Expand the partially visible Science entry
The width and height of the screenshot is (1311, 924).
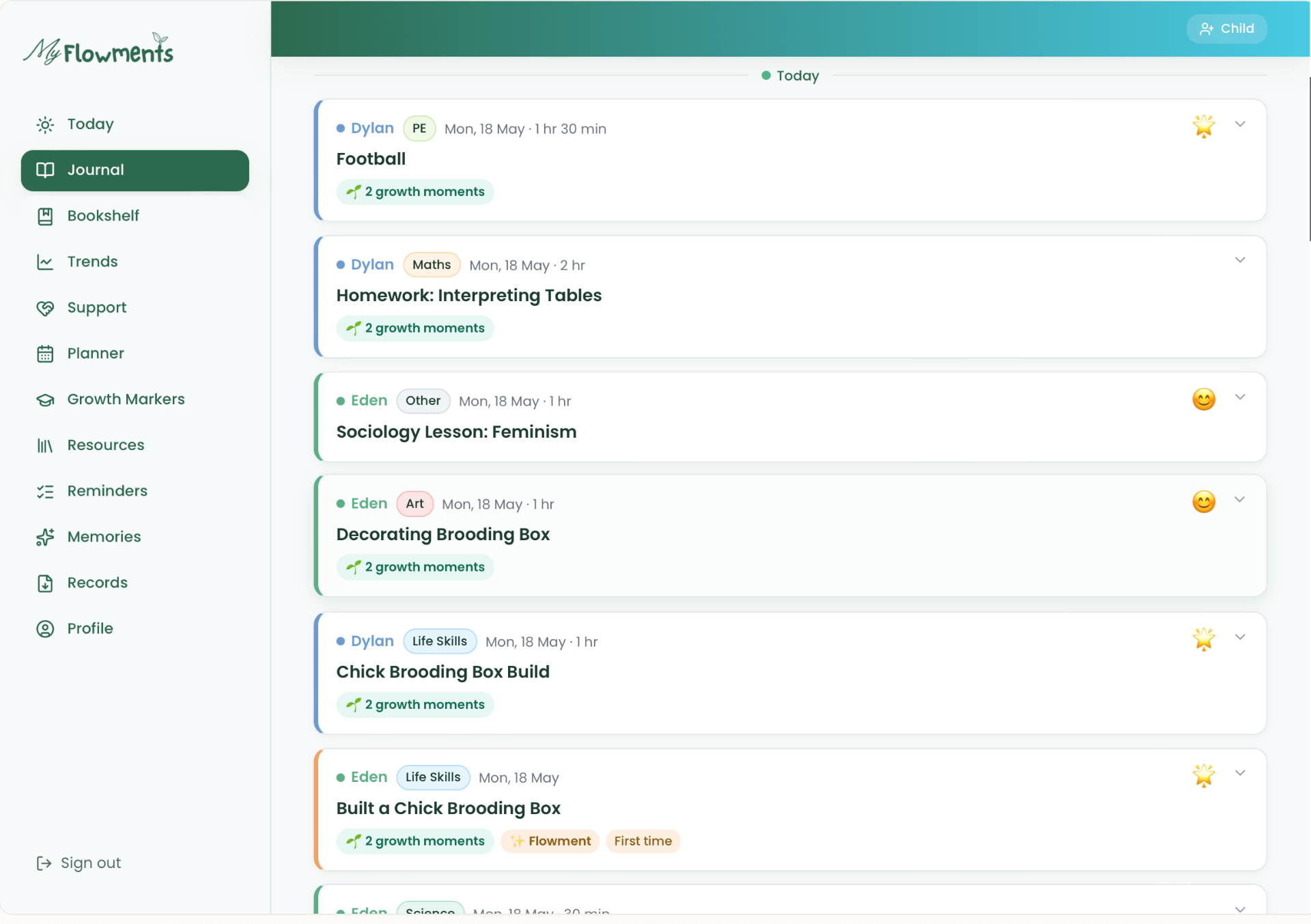(1240, 909)
